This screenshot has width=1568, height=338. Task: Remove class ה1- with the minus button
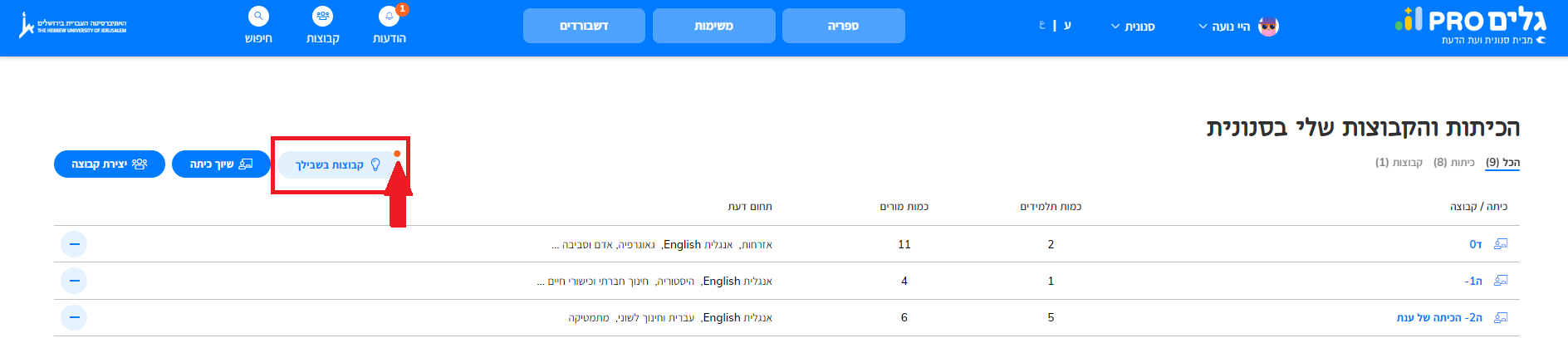74,281
